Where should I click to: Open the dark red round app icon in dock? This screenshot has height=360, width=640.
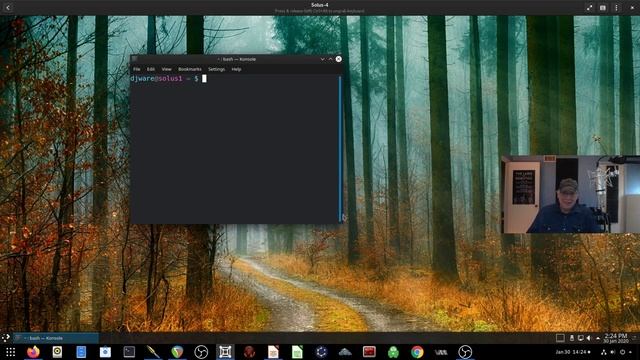coord(249,352)
